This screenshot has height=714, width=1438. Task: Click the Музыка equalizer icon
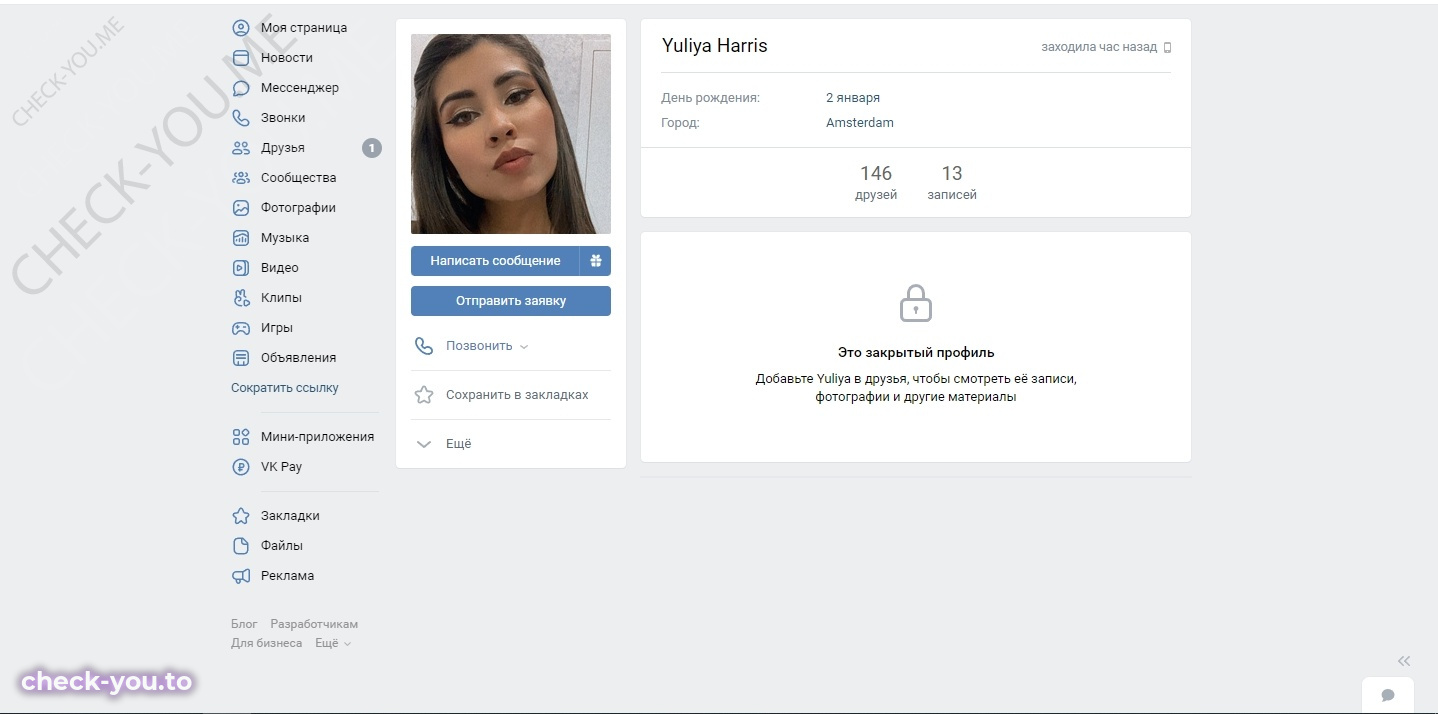point(241,238)
